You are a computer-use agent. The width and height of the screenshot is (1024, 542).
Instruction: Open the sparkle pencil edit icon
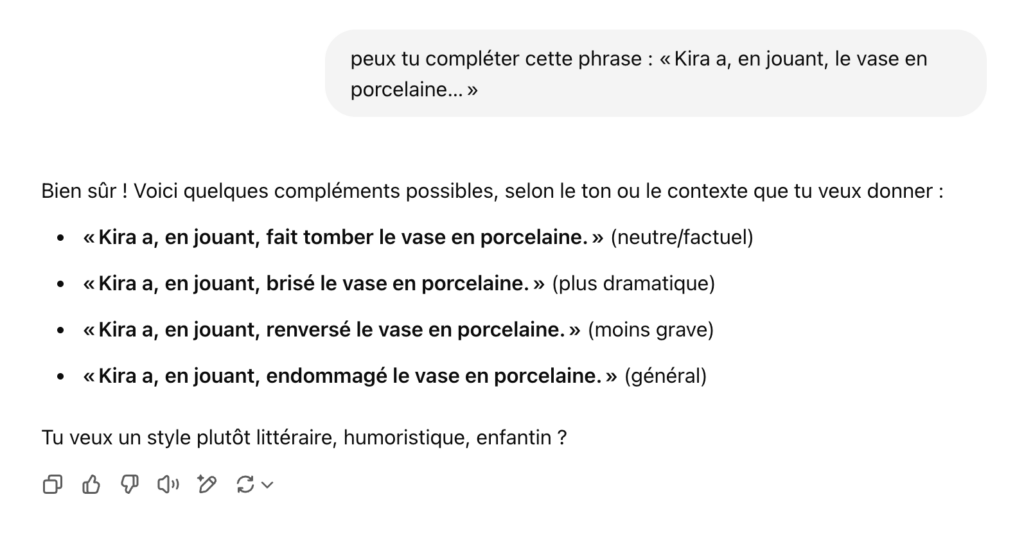click(x=207, y=485)
